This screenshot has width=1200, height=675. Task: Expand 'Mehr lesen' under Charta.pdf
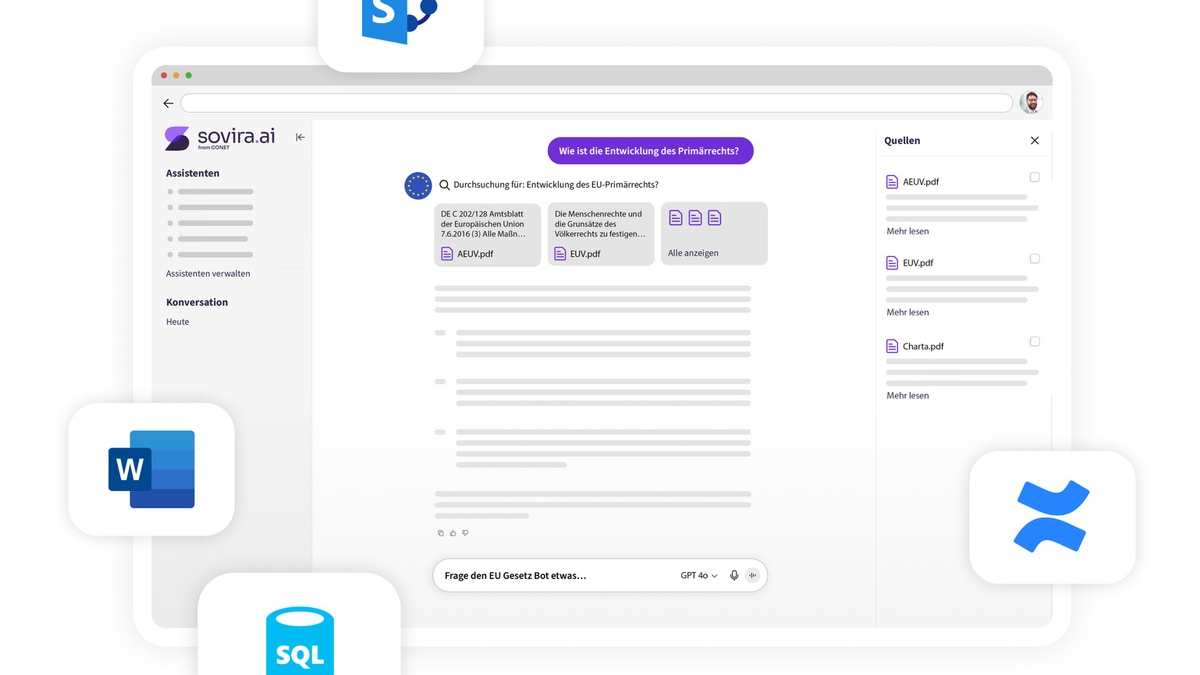pyautogui.click(x=907, y=396)
